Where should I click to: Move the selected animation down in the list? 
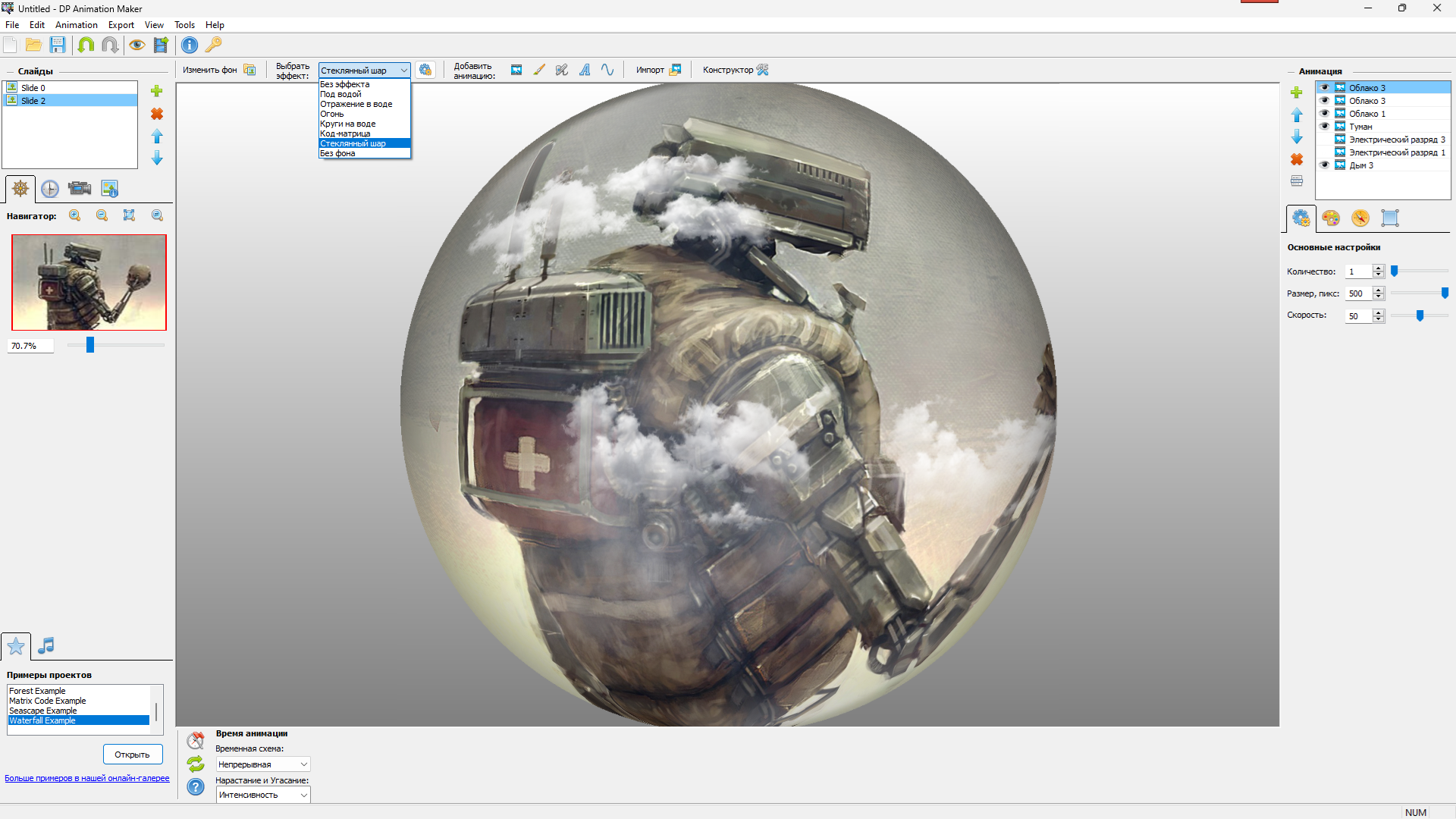[x=1297, y=137]
